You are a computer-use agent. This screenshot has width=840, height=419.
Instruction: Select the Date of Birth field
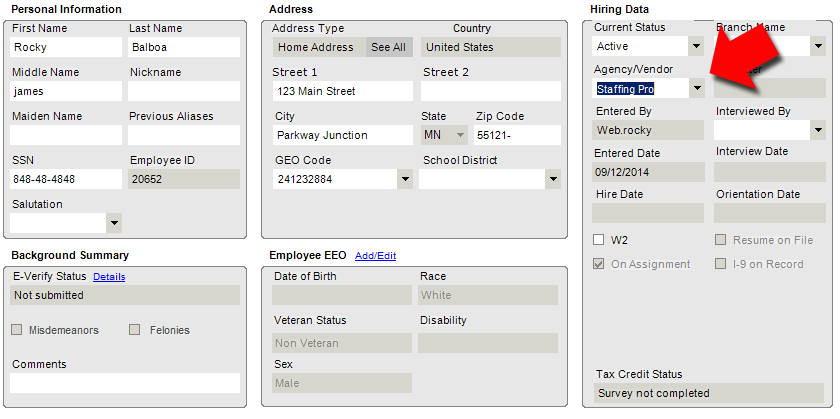[x=342, y=295]
